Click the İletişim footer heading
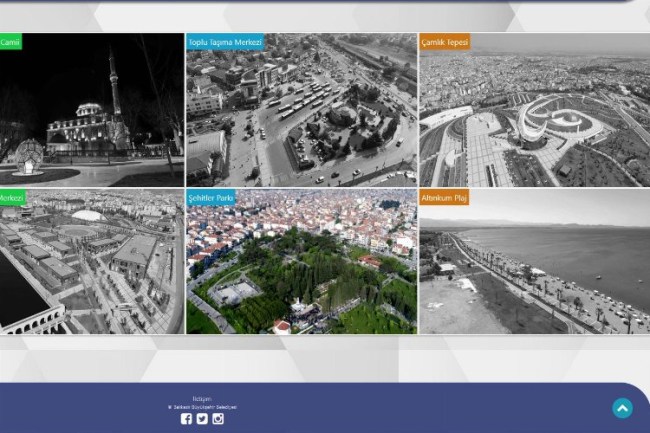 tap(202, 399)
